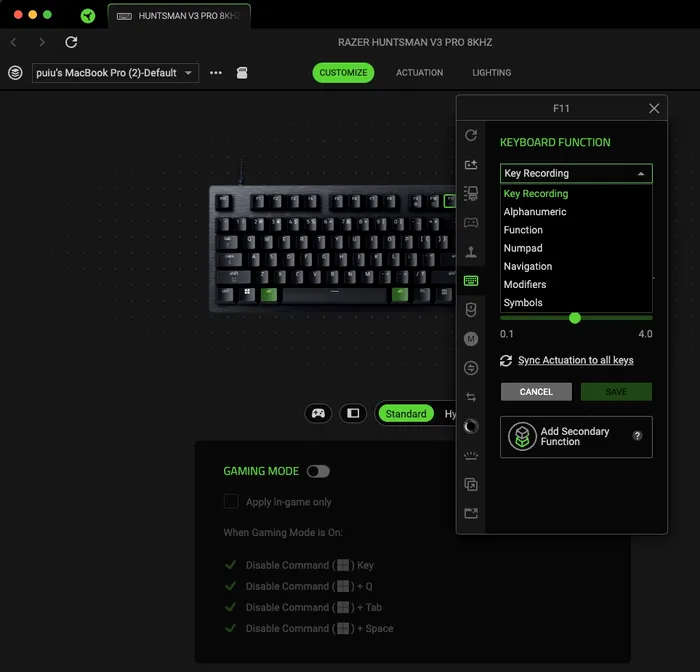
Task: Select the inter-device function icon
Action: pos(471,193)
